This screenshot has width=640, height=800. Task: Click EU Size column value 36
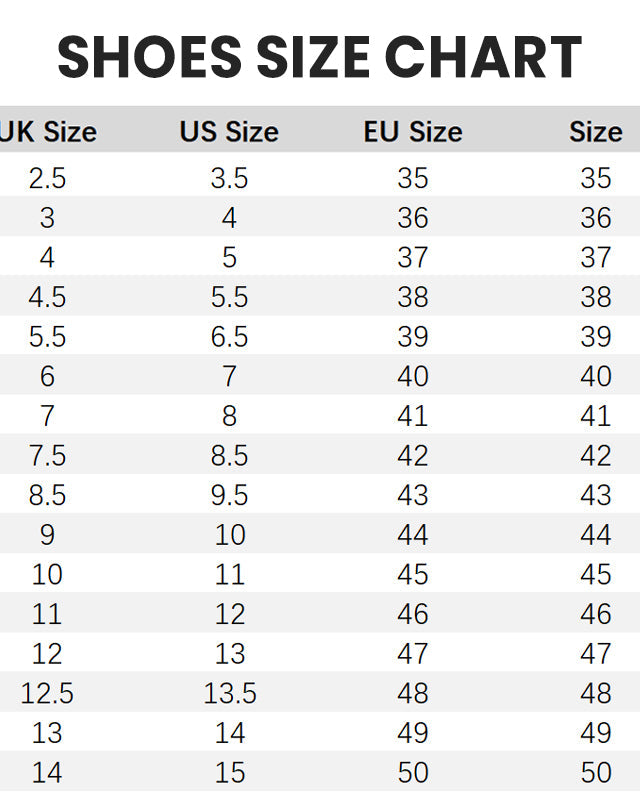(x=412, y=218)
